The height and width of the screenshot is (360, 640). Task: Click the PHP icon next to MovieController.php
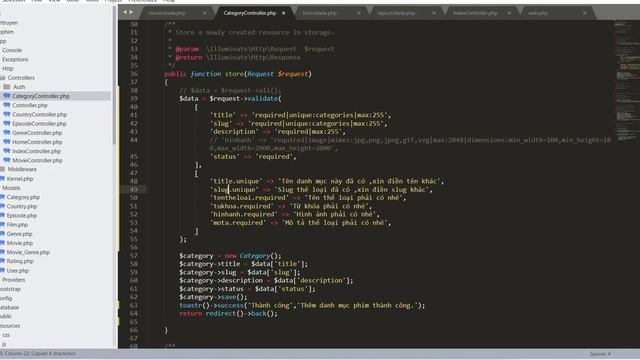(7, 160)
